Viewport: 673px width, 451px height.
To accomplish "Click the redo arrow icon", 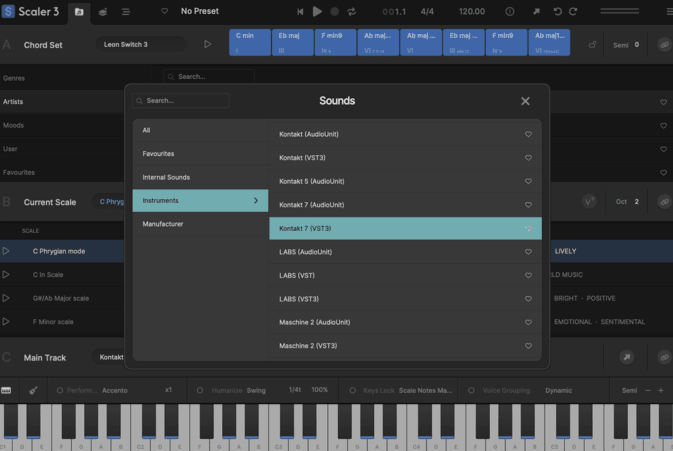I will click(x=573, y=12).
